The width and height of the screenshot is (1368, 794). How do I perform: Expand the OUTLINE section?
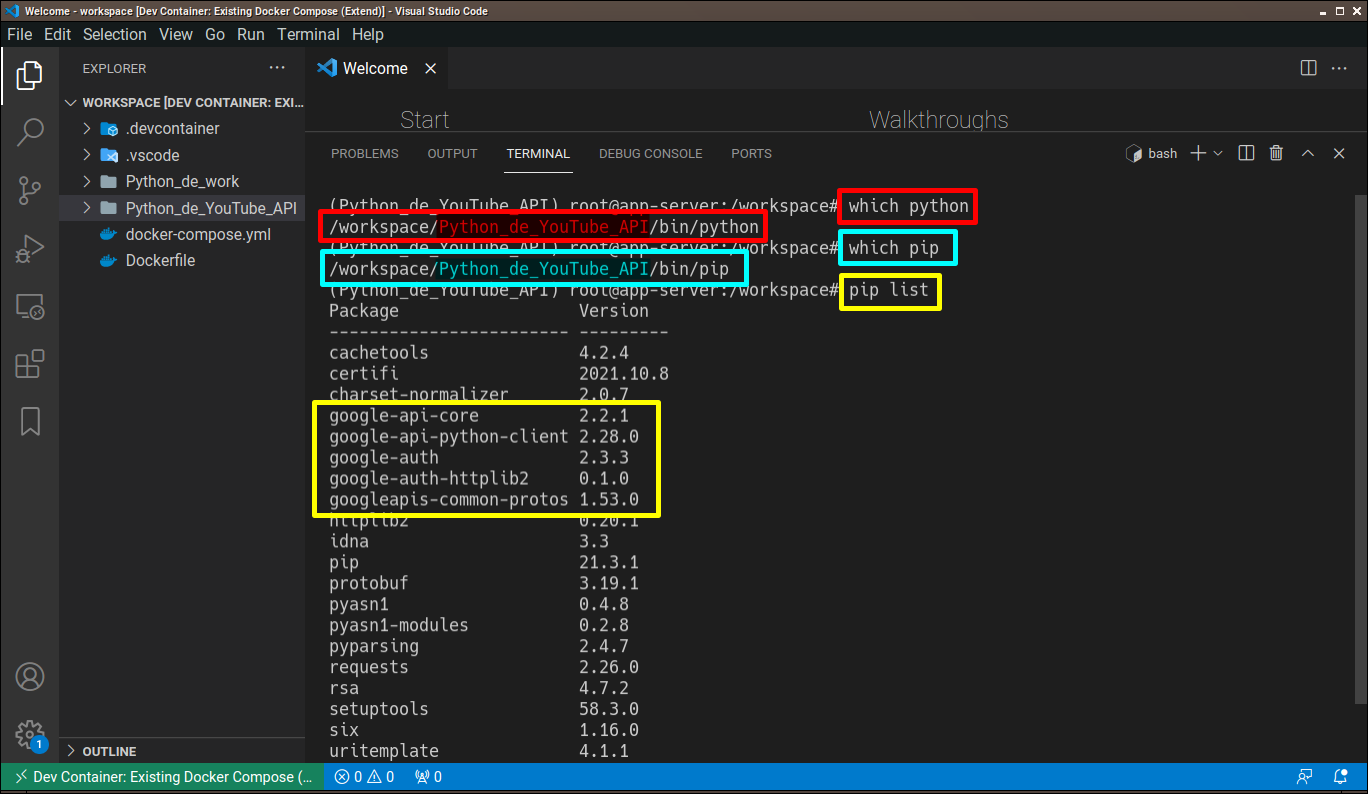(x=70, y=750)
